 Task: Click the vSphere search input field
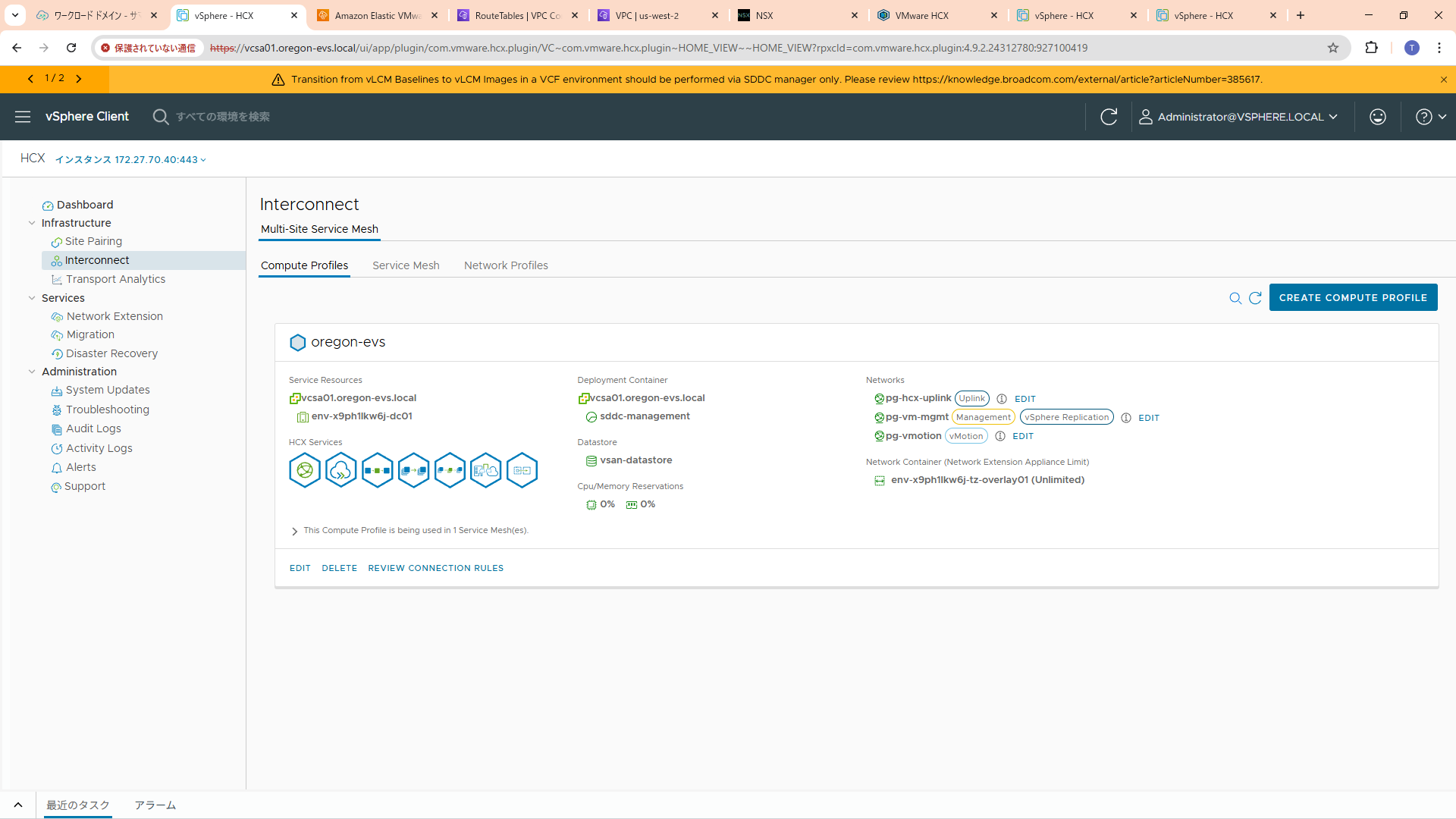223,117
